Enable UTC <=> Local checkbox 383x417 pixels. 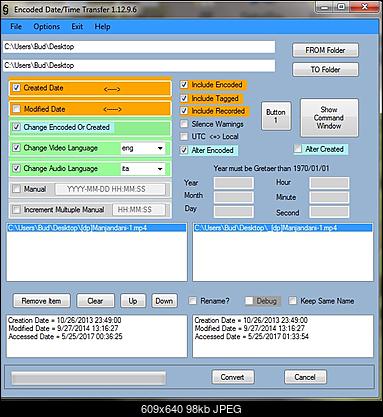[184, 136]
